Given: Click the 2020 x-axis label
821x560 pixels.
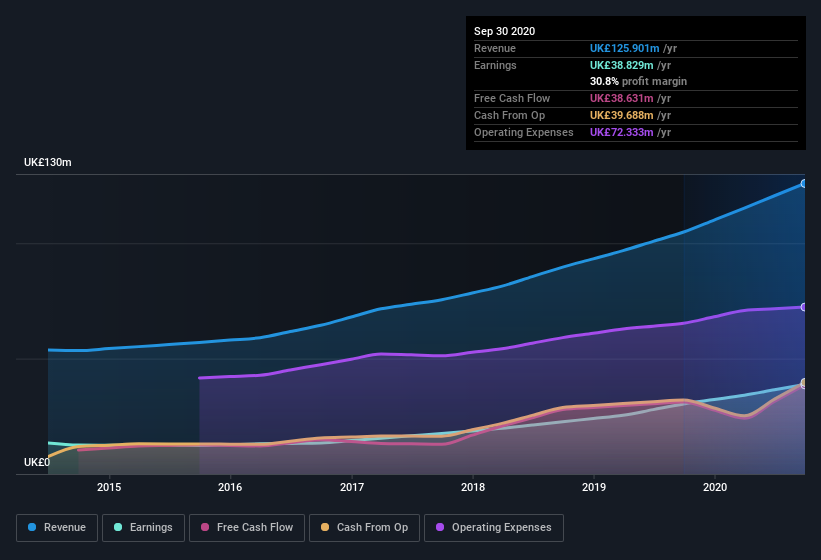Looking at the screenshot, I should (715, 487).
